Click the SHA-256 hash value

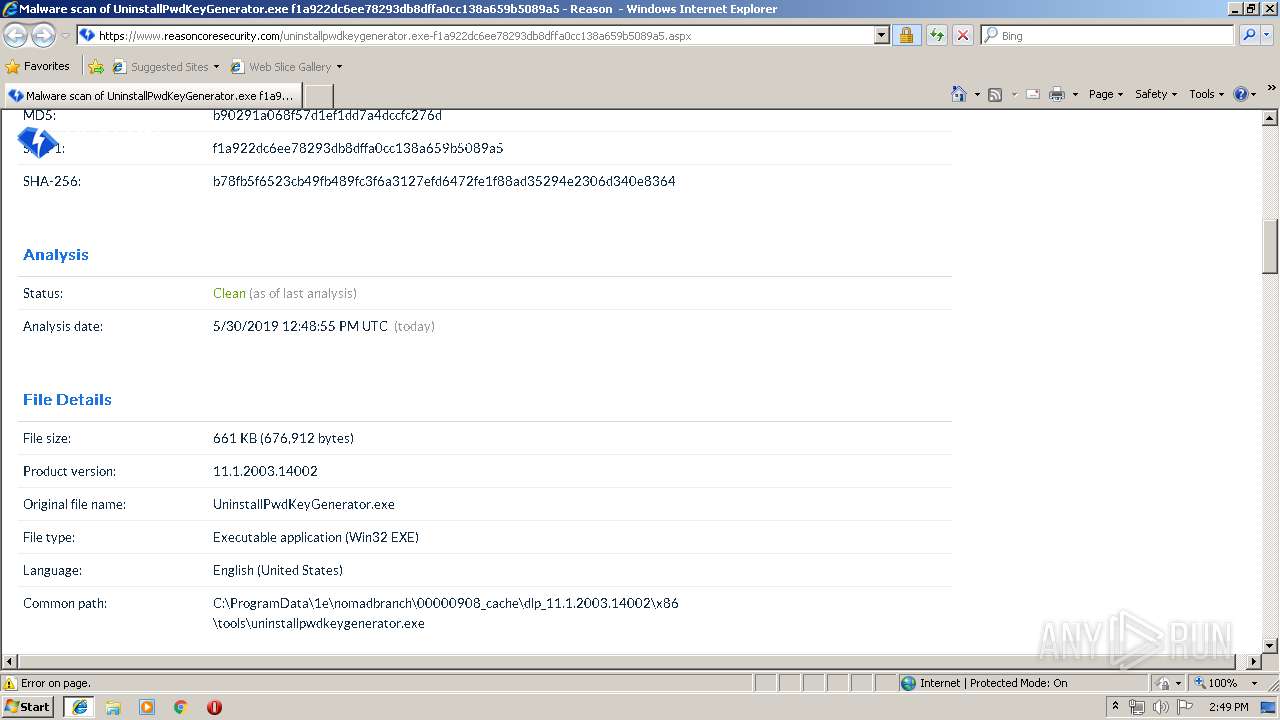coord(444,181)
